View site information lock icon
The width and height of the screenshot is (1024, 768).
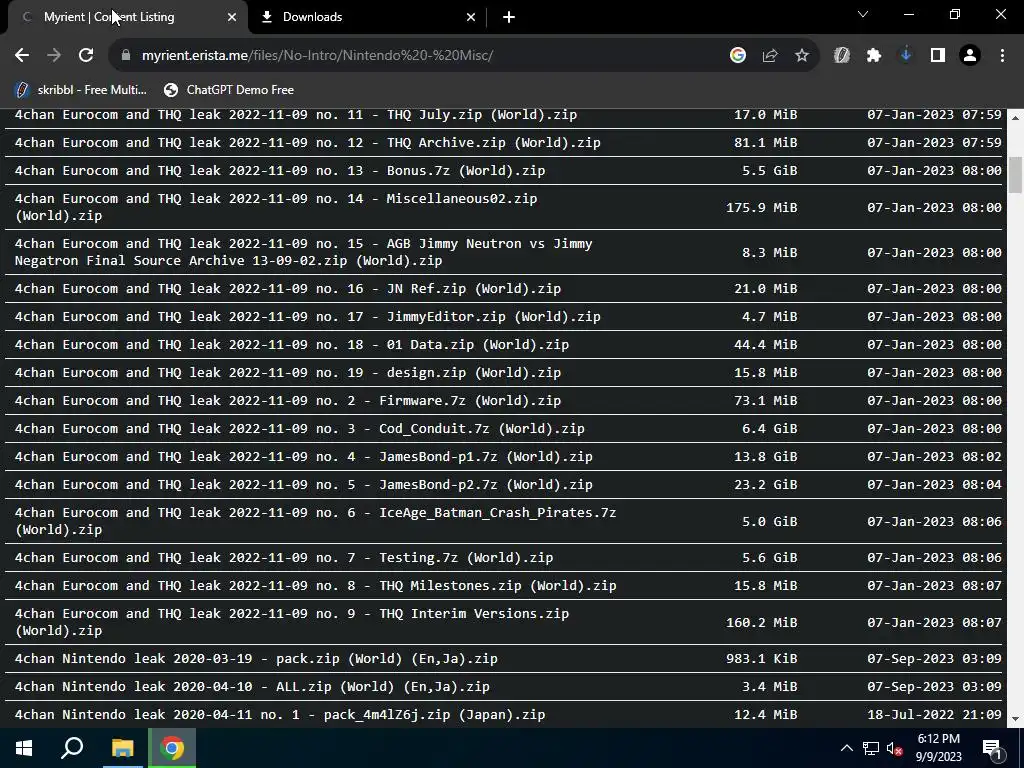126,56
